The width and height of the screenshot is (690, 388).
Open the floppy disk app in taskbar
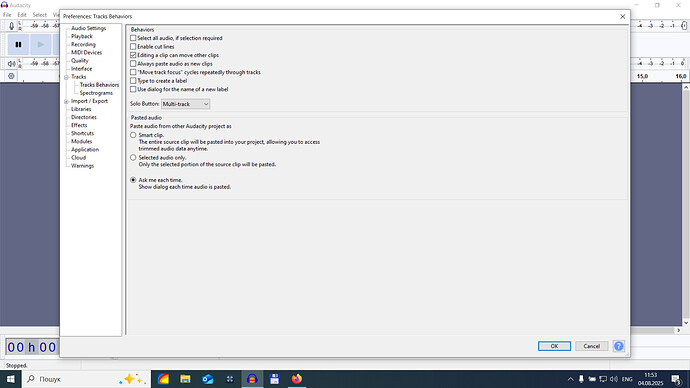click(275, 379)
